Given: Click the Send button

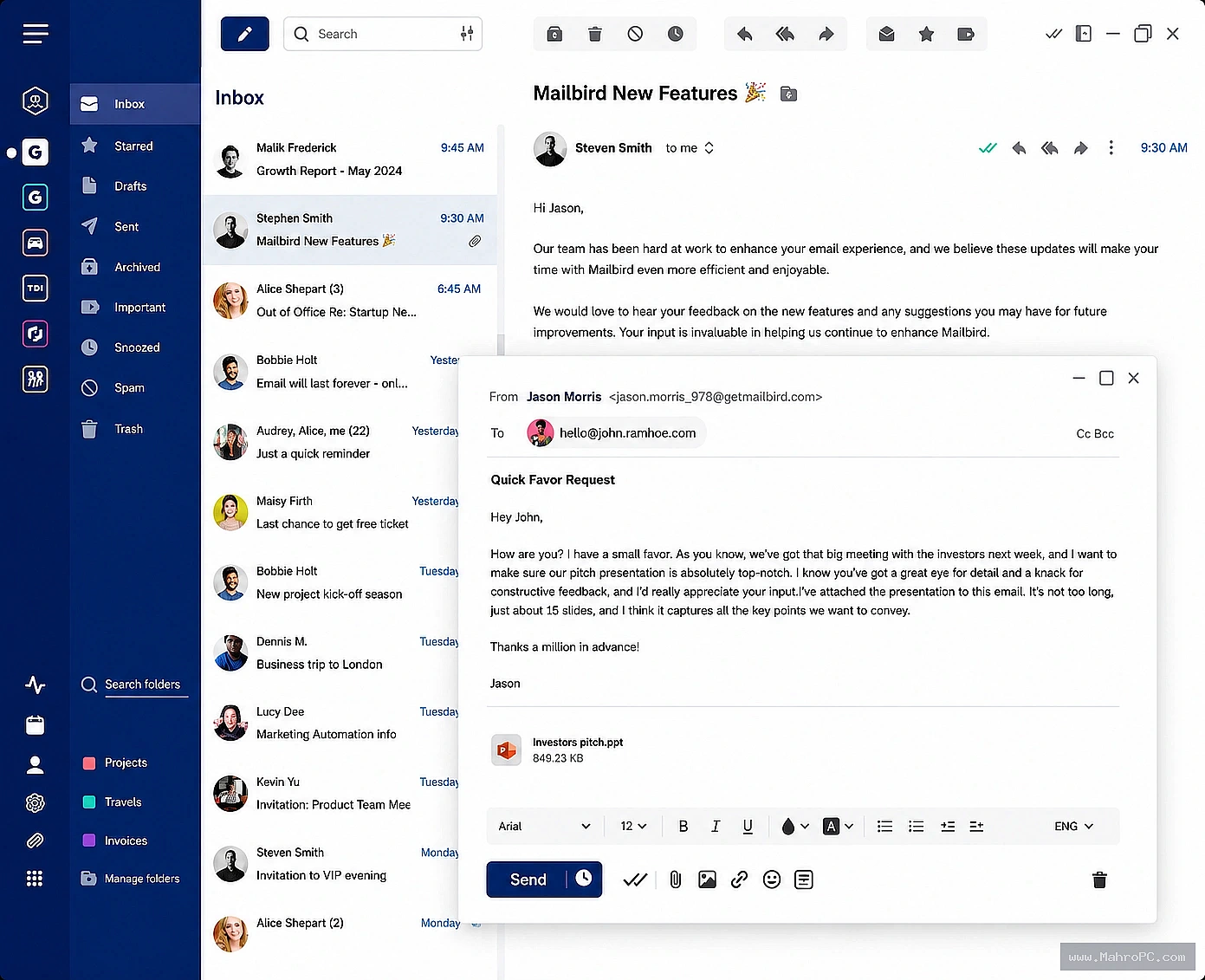Looking at the screenshot, I should click(528, 879).
